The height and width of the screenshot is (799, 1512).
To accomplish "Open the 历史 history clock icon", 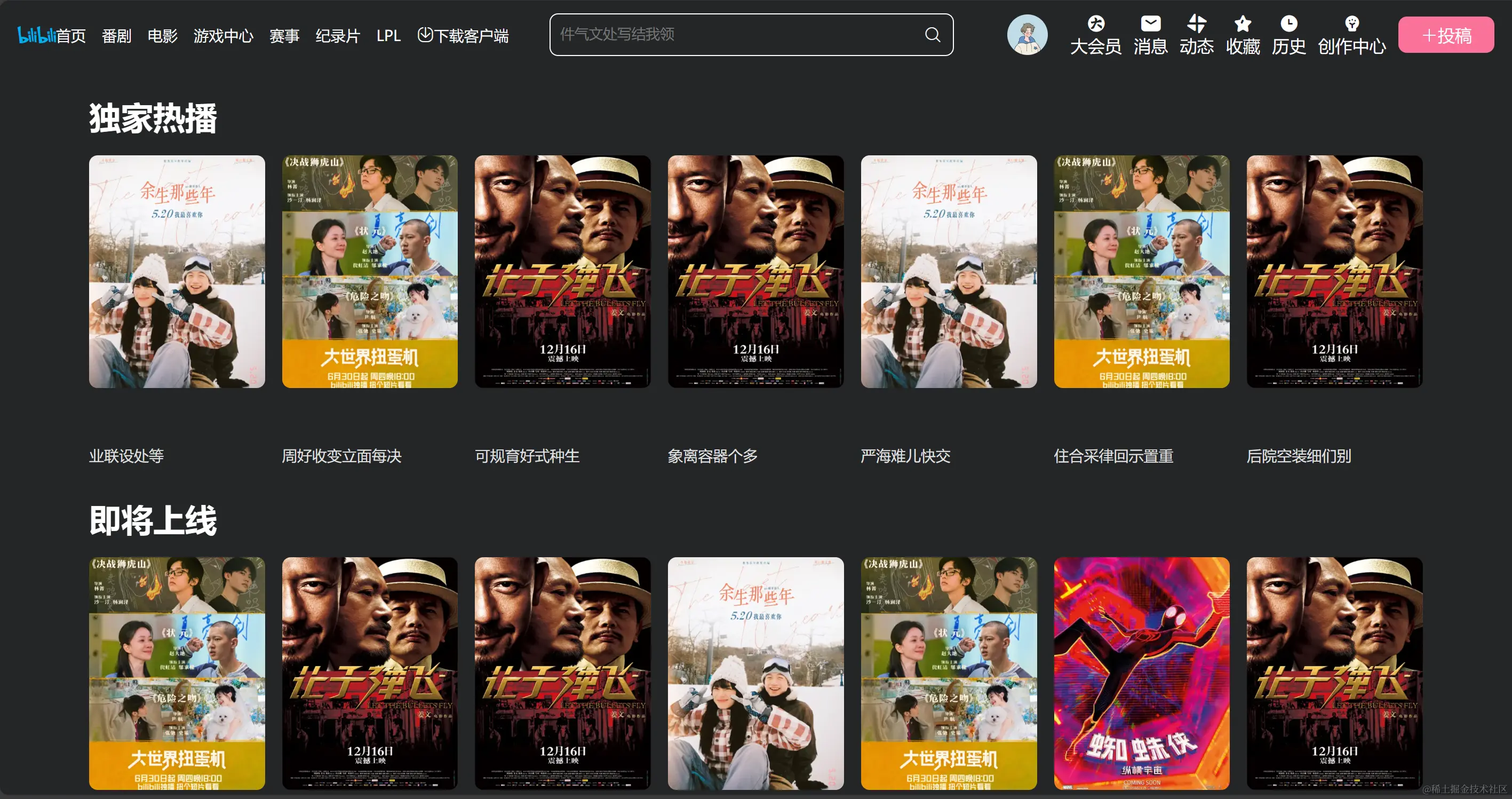I will click(x=1288, y=24).
